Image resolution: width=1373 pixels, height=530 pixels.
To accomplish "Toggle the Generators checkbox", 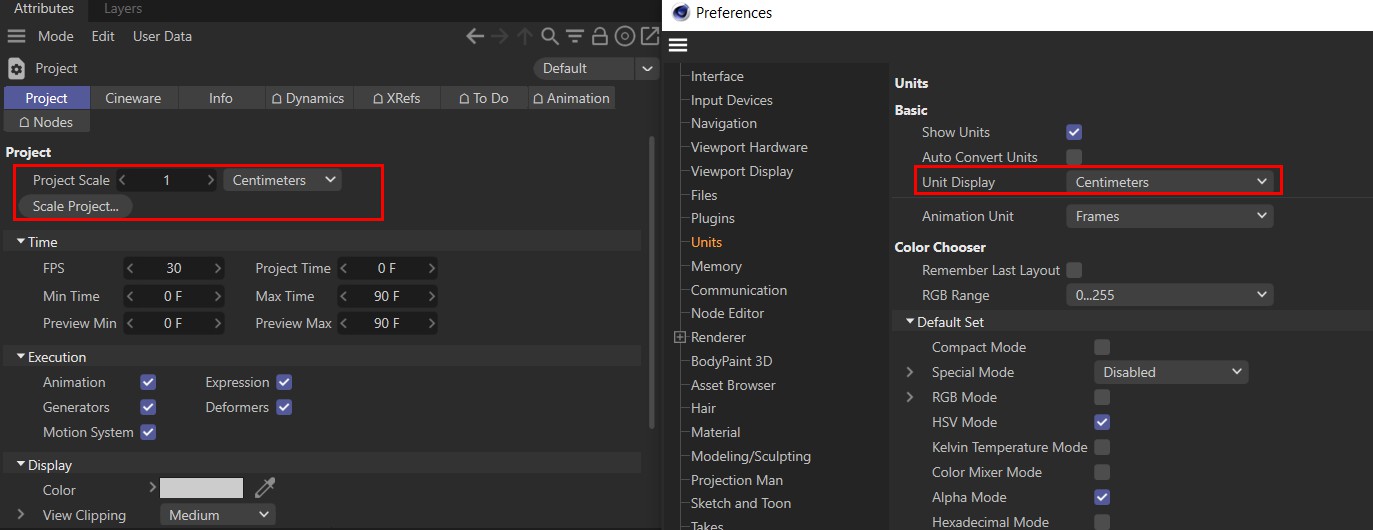I will 148,407.
